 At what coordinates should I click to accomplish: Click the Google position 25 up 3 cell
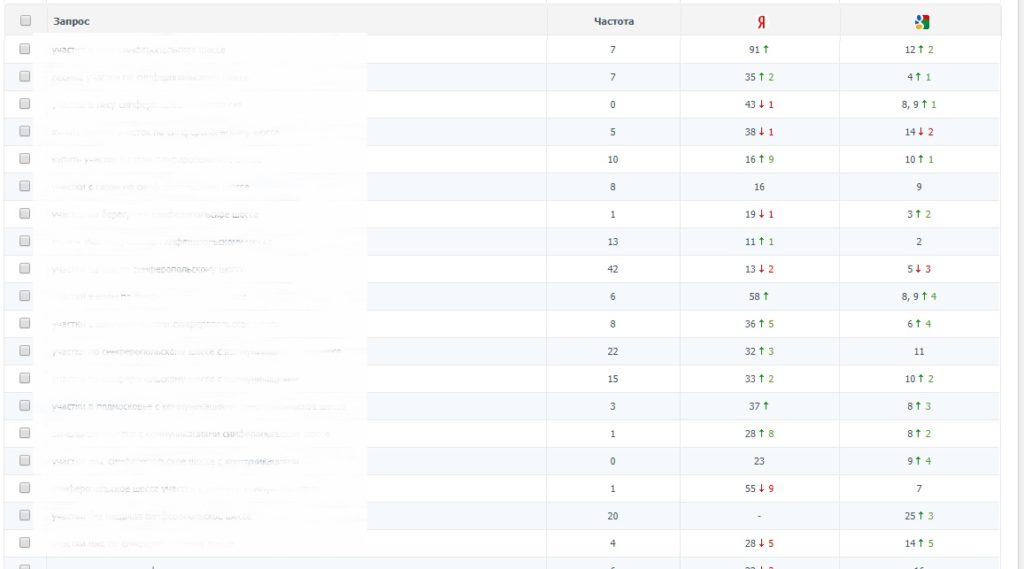[x=919, y=516]
